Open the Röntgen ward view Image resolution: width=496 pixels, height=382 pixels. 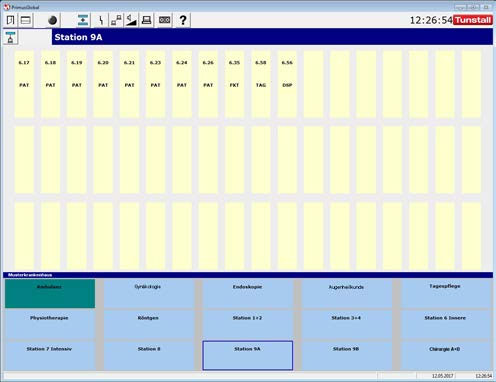click(149, 324)
